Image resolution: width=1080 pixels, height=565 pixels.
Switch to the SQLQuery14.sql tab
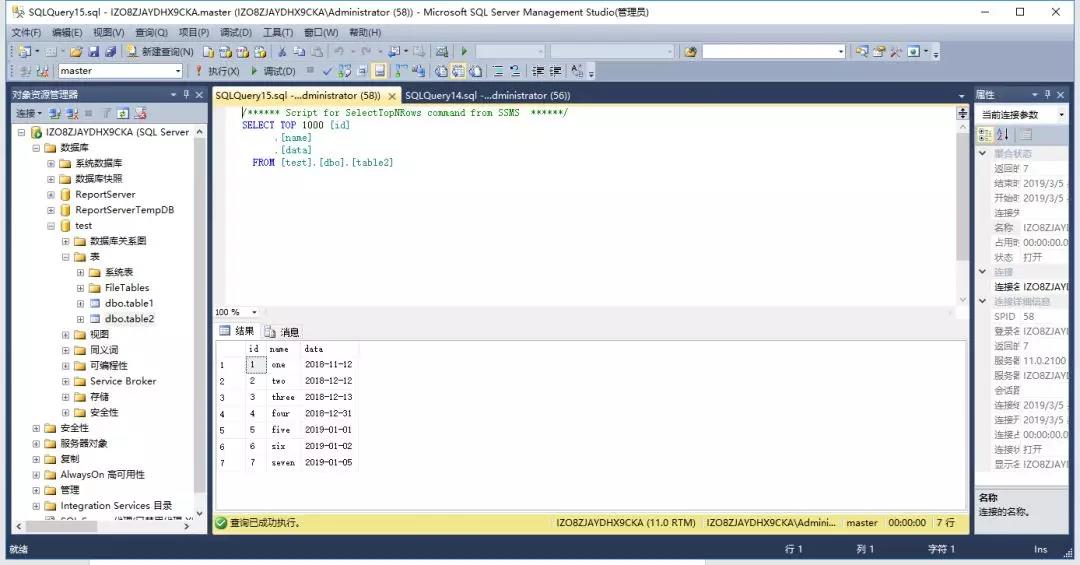pyautogui.click(x=487, y=95)
